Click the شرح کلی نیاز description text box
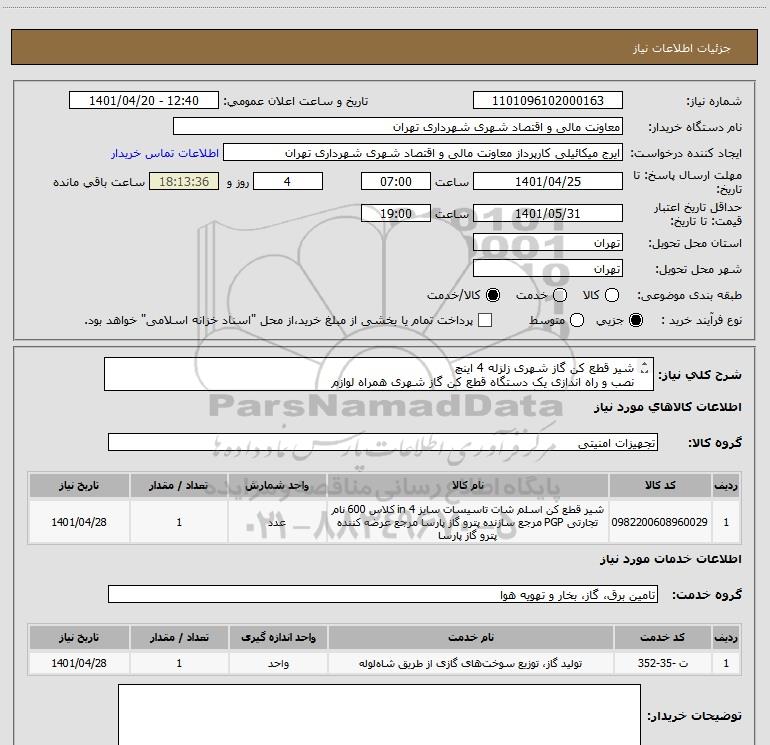This screenshot has height=745, width=770. click(379, 374)
